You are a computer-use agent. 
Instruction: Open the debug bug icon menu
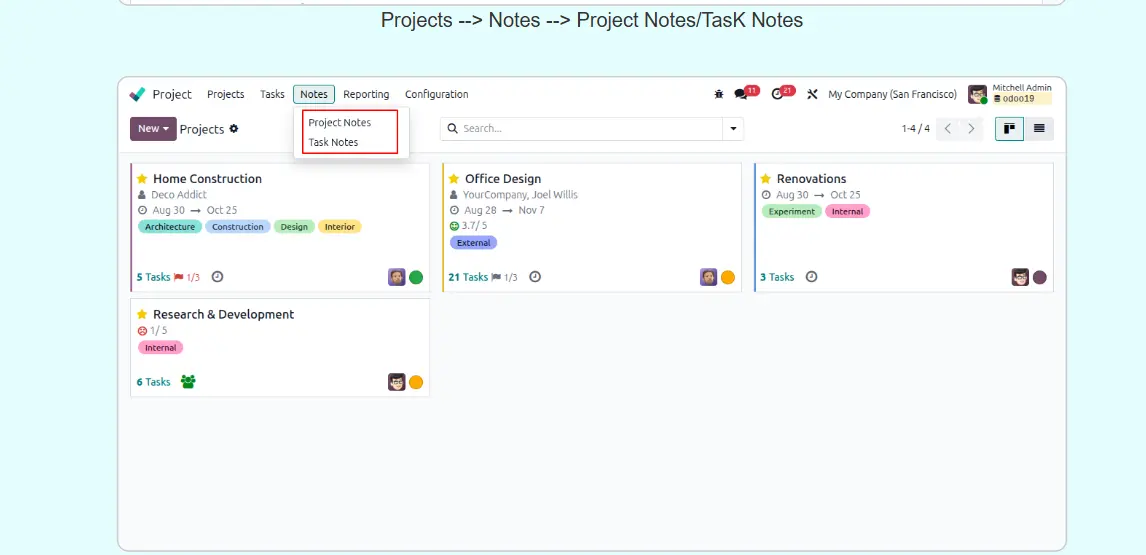pyautogui.click(x=719, y=94)
